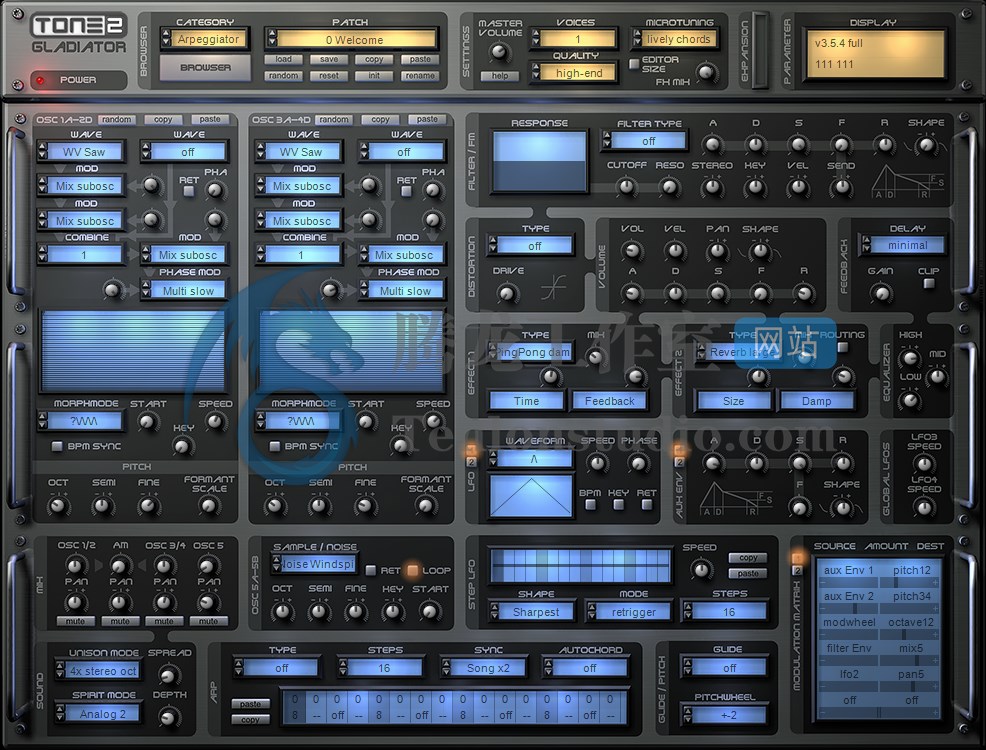The height and width of the screenshot is (750, 986).
Task: Click the filter Cutoff knob
Action: click(626, 186)
